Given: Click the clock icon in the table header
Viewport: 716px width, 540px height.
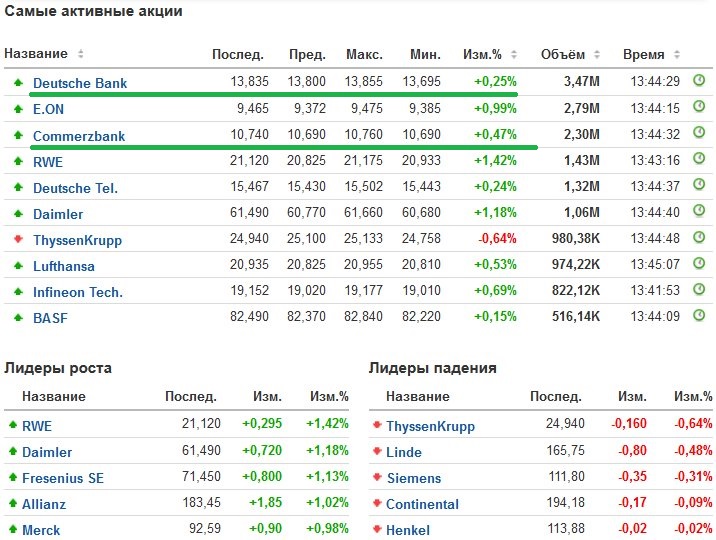Looking at the screenshot, I should (679, 54).
